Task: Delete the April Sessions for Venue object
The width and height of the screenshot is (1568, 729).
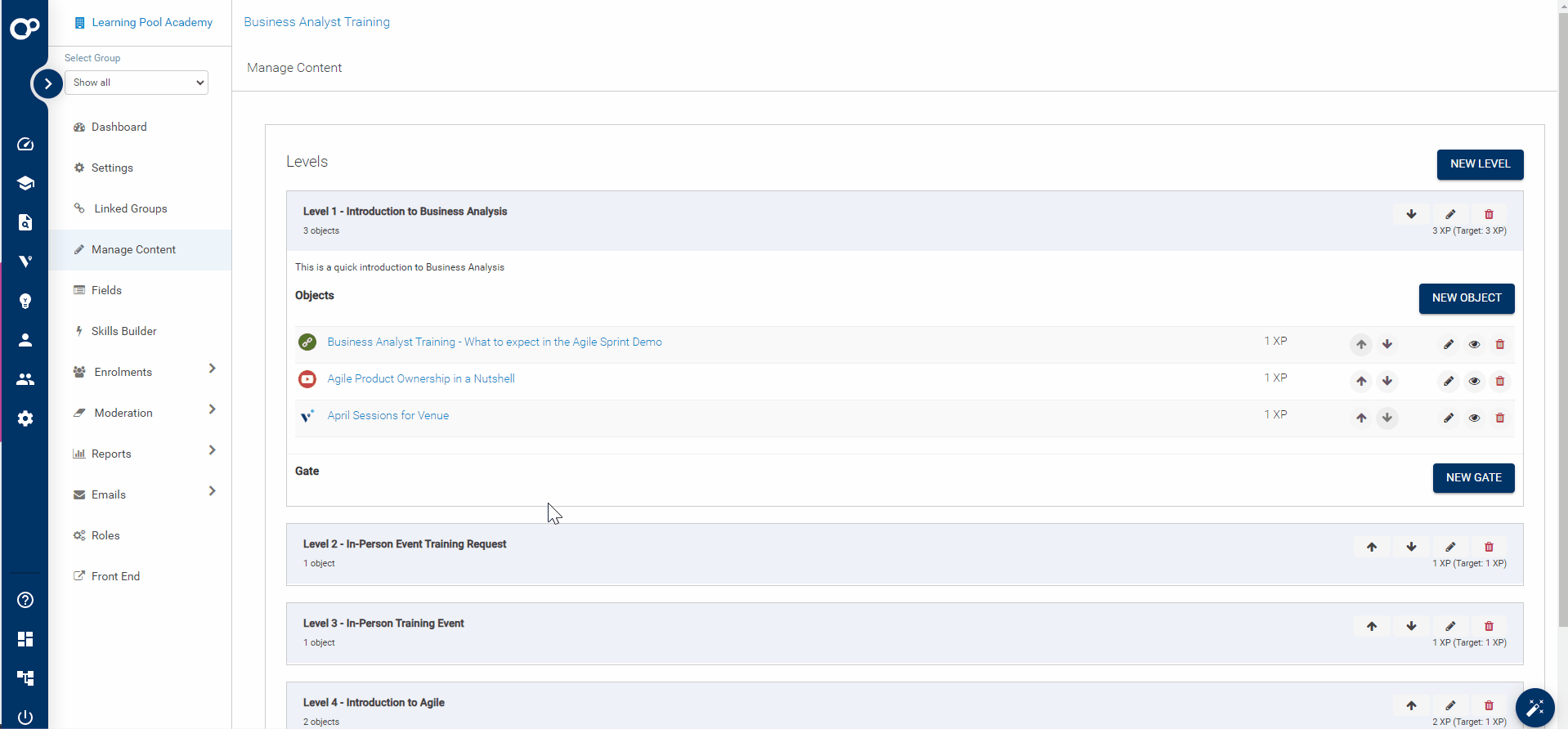Action: click(x=1499, y=418)
